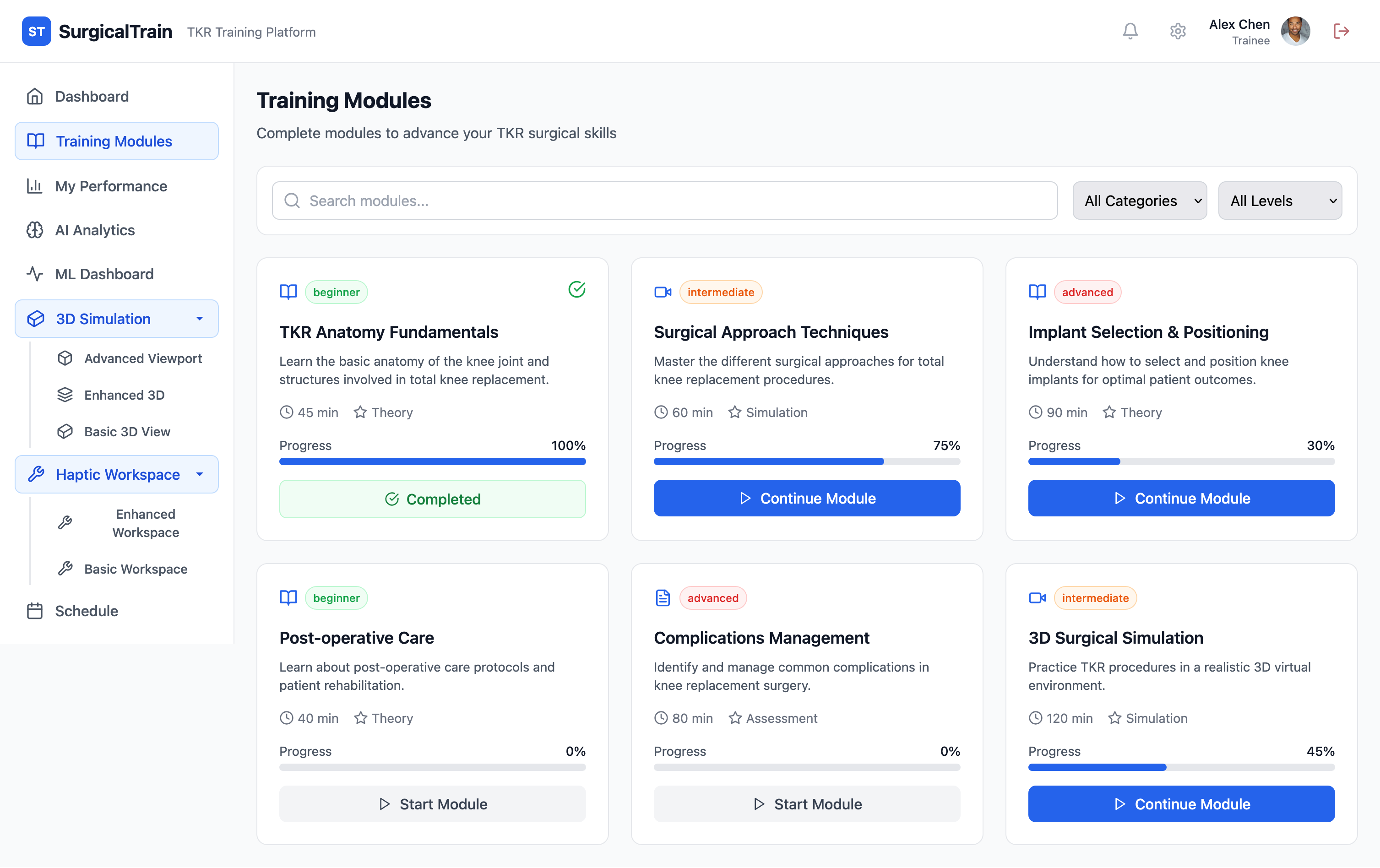Click the magnifier icon in the search bar

pyautogui.click(x=292, y=201)
